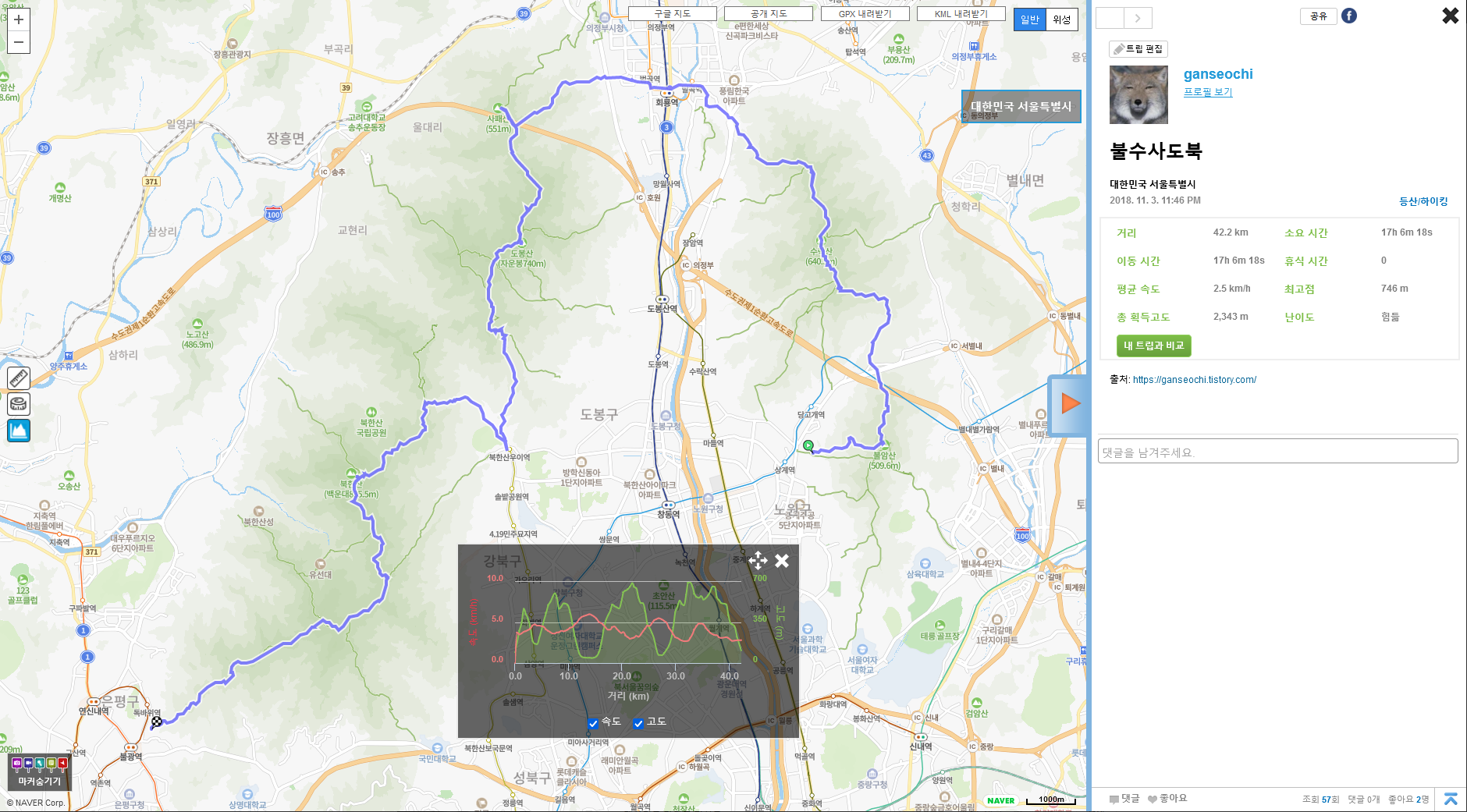Click the 대한민국 서울특별시 location label on map

click(x=1021, y=107)
